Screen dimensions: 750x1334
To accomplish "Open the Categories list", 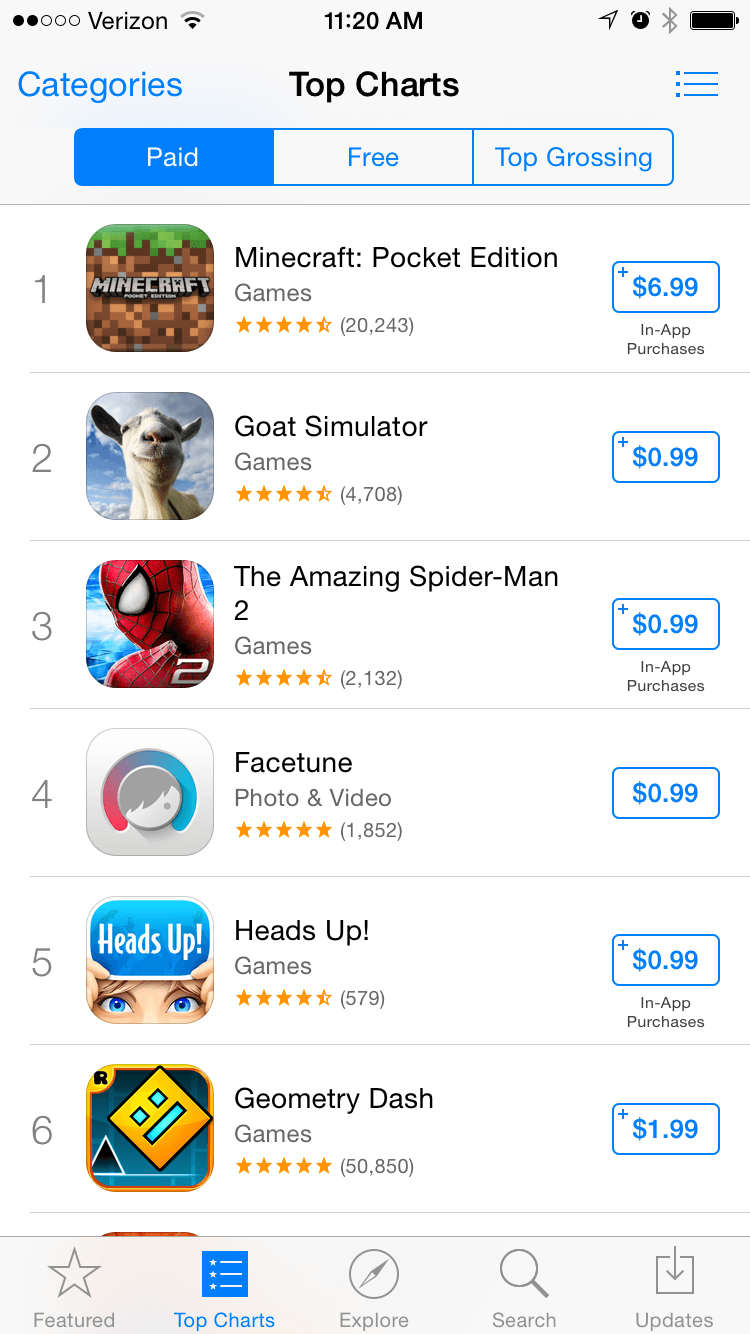I will pos(100,85).
